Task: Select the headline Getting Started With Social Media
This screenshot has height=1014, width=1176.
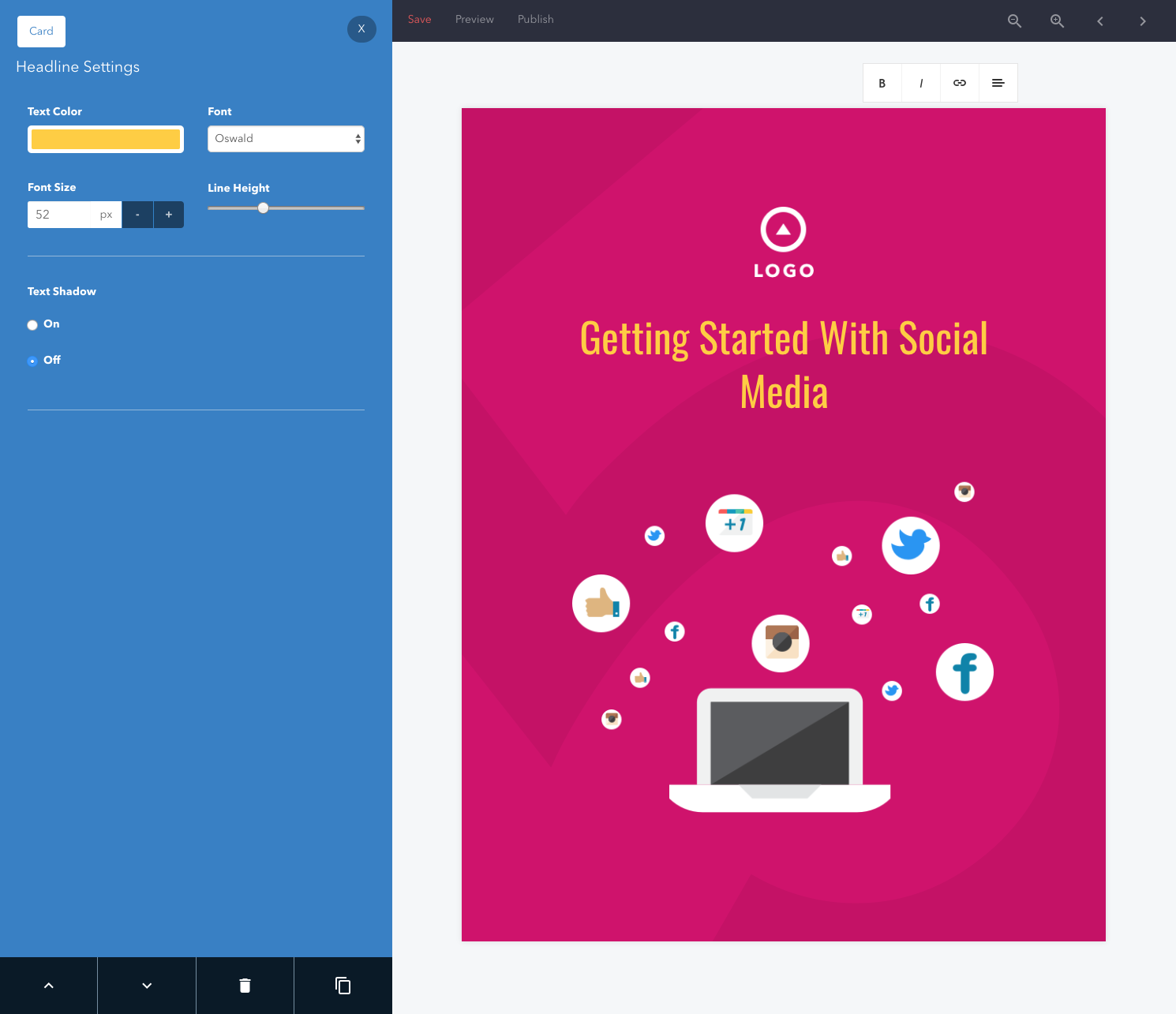Action: point(784,365)
